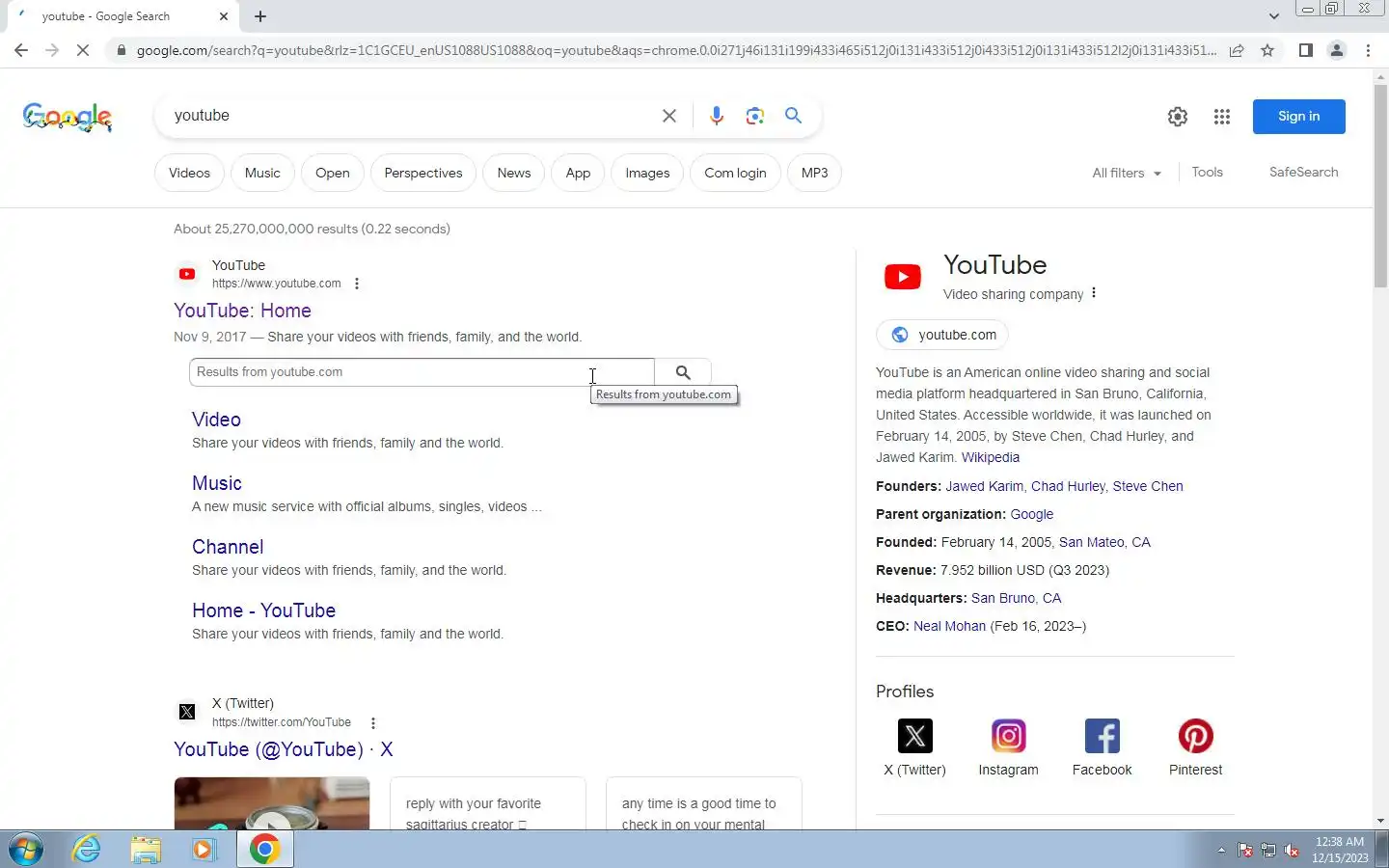Clear the search box with X icon

point(668,116)
